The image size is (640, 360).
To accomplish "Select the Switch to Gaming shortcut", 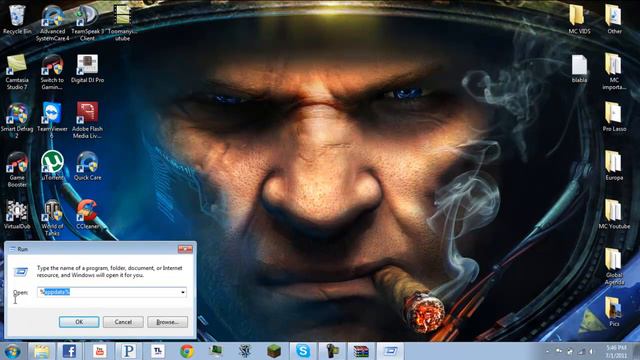I will (52, 72).
